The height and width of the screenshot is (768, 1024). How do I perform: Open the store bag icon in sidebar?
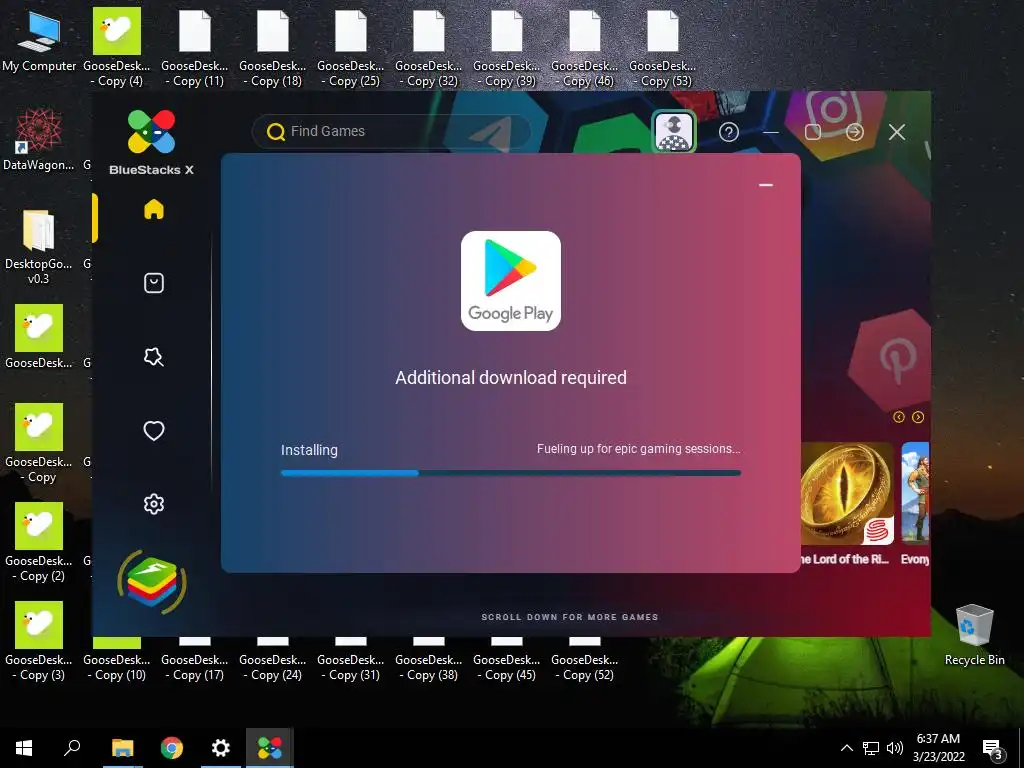tap(153, 283)
